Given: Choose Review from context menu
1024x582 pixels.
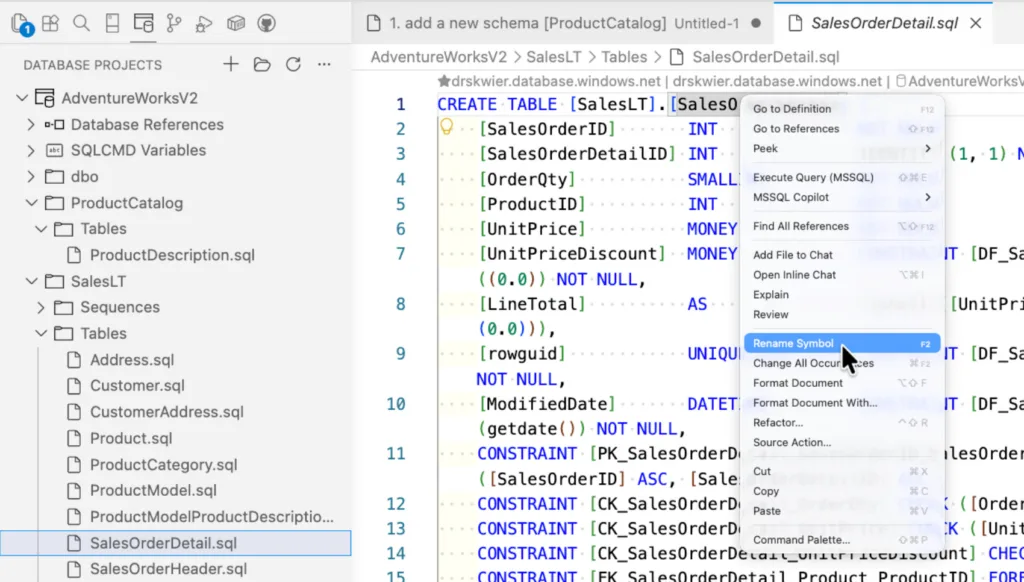Looking at the screenshot, I should pos(842,314).
